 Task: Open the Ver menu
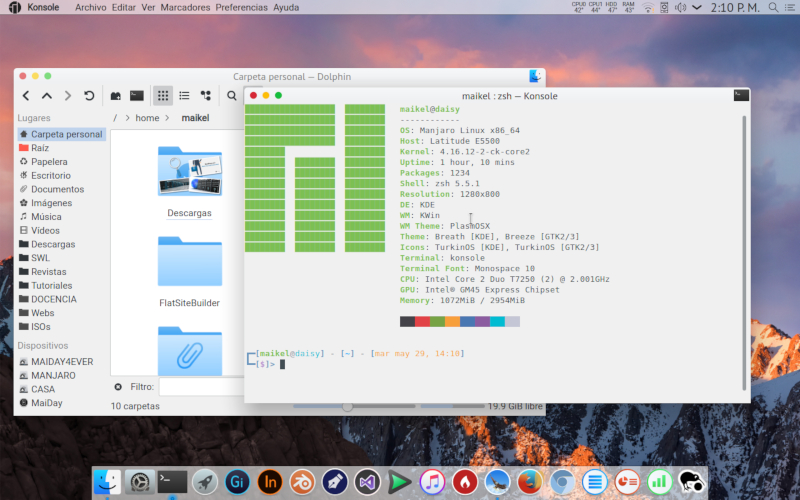click(148, 7)
